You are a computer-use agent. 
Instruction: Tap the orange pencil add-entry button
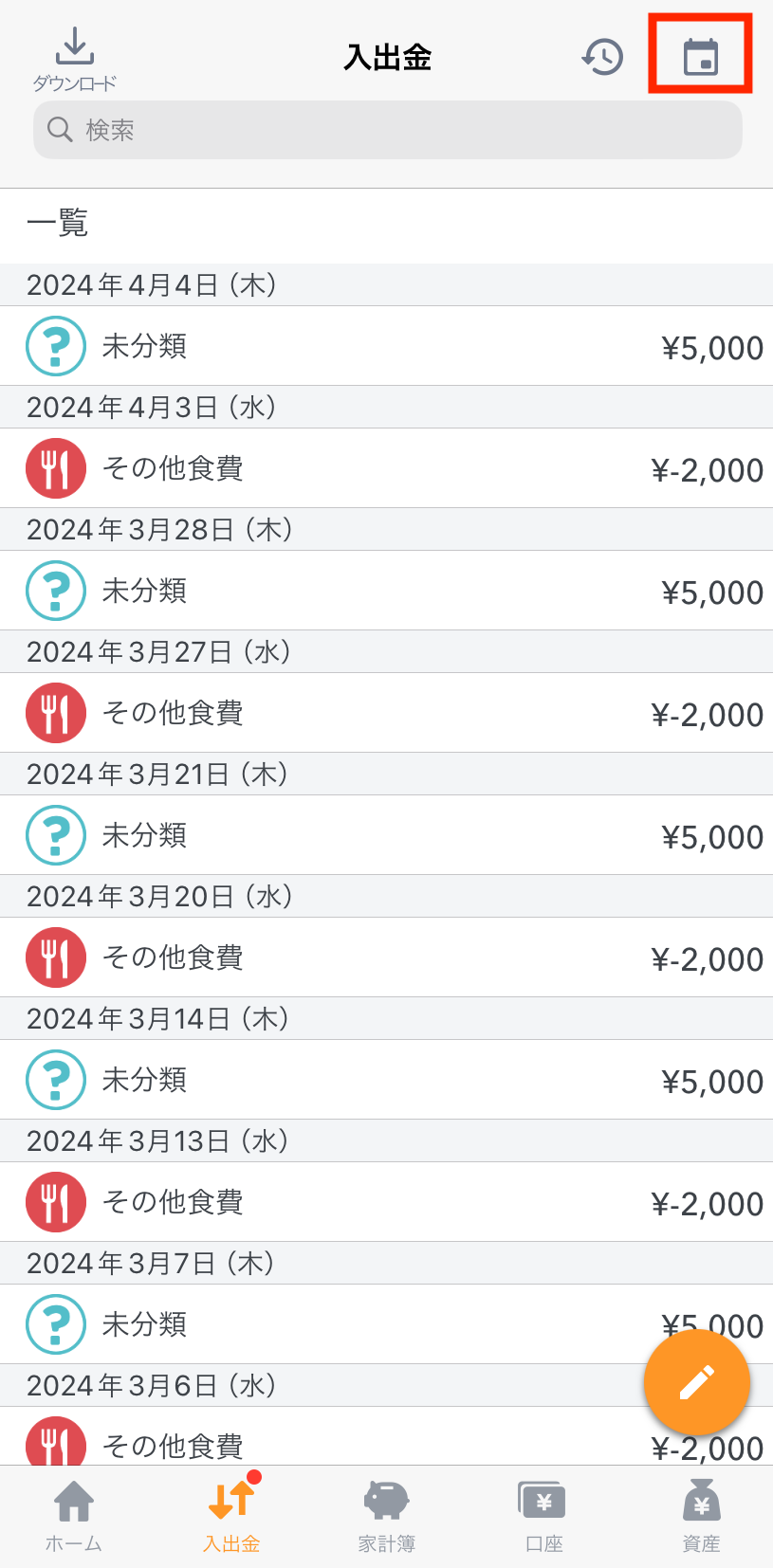point(697,1382)
